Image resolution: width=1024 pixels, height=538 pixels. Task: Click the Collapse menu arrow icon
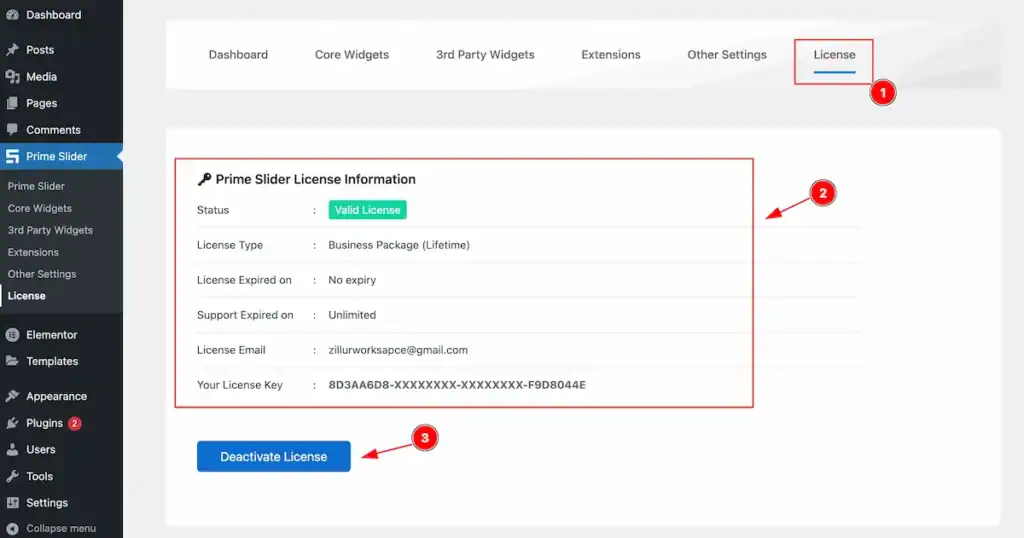[x=12, y=528]
